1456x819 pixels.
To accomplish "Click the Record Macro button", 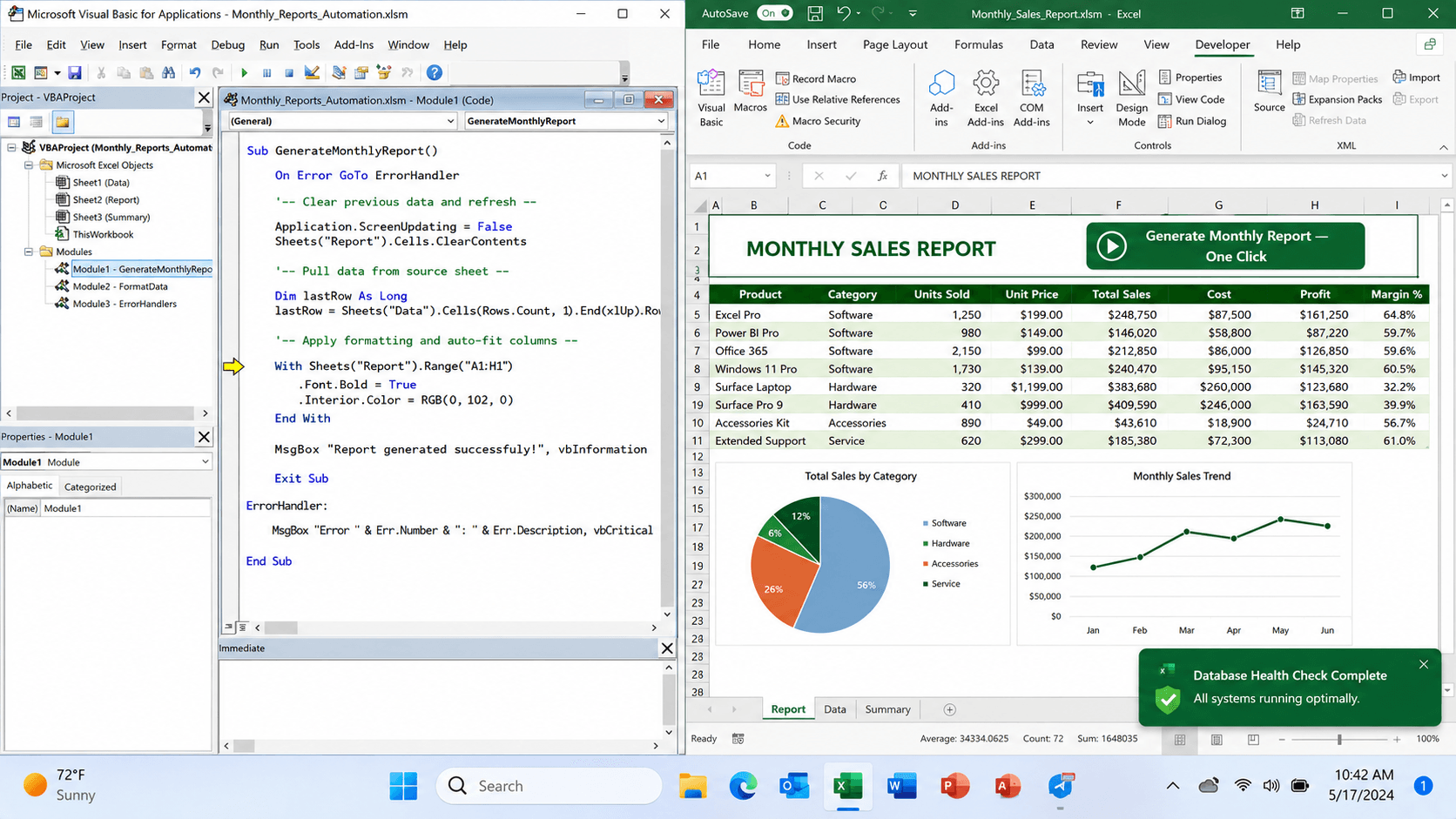I will [816, 78].
